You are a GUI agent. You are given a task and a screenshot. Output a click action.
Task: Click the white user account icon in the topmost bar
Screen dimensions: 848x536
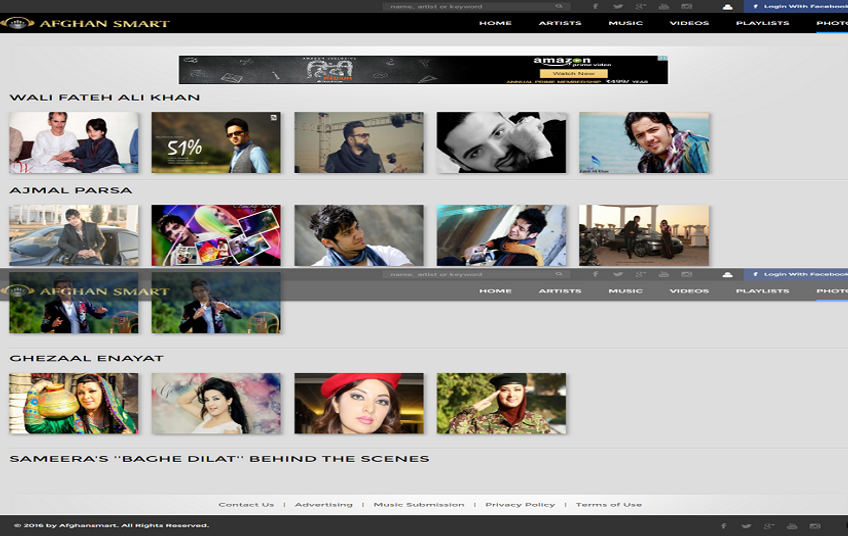coord(727,6)
